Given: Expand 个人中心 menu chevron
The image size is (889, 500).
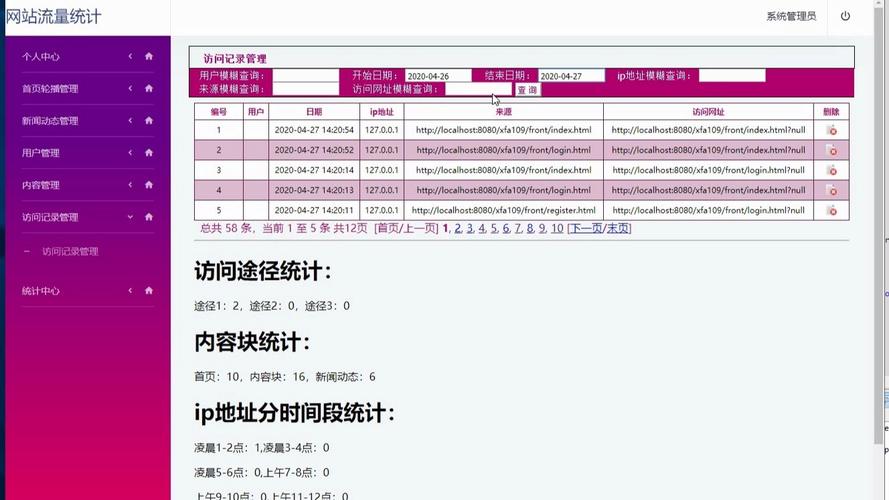Looking at the screenshot, I should 130,56.
